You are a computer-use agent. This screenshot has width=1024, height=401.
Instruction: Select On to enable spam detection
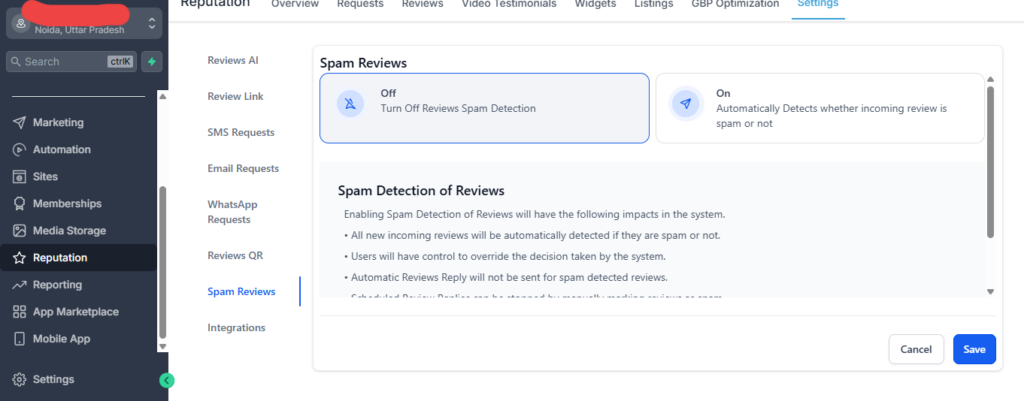coord(820,108)
